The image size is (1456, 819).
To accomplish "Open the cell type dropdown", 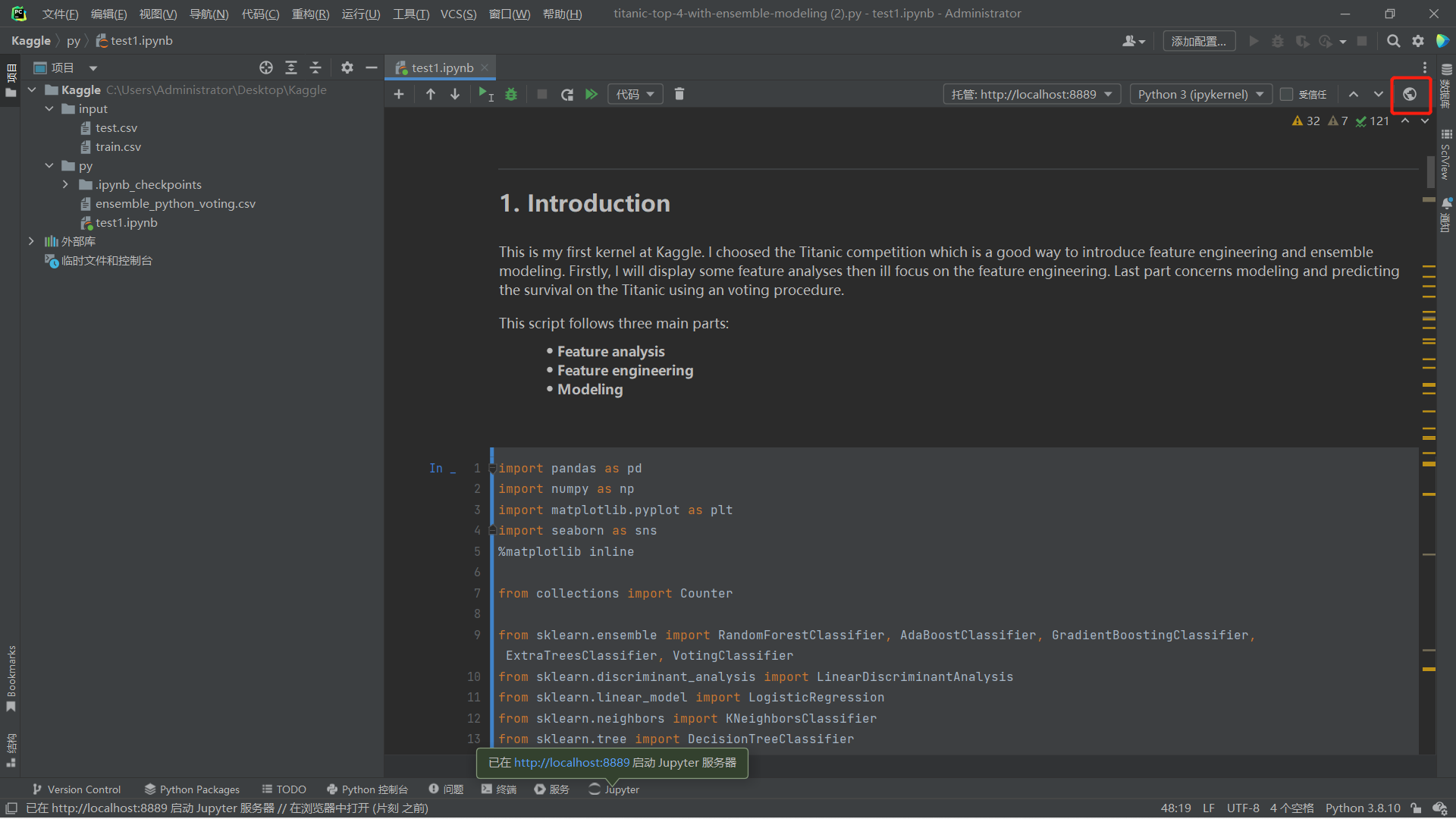I will 635,94.
